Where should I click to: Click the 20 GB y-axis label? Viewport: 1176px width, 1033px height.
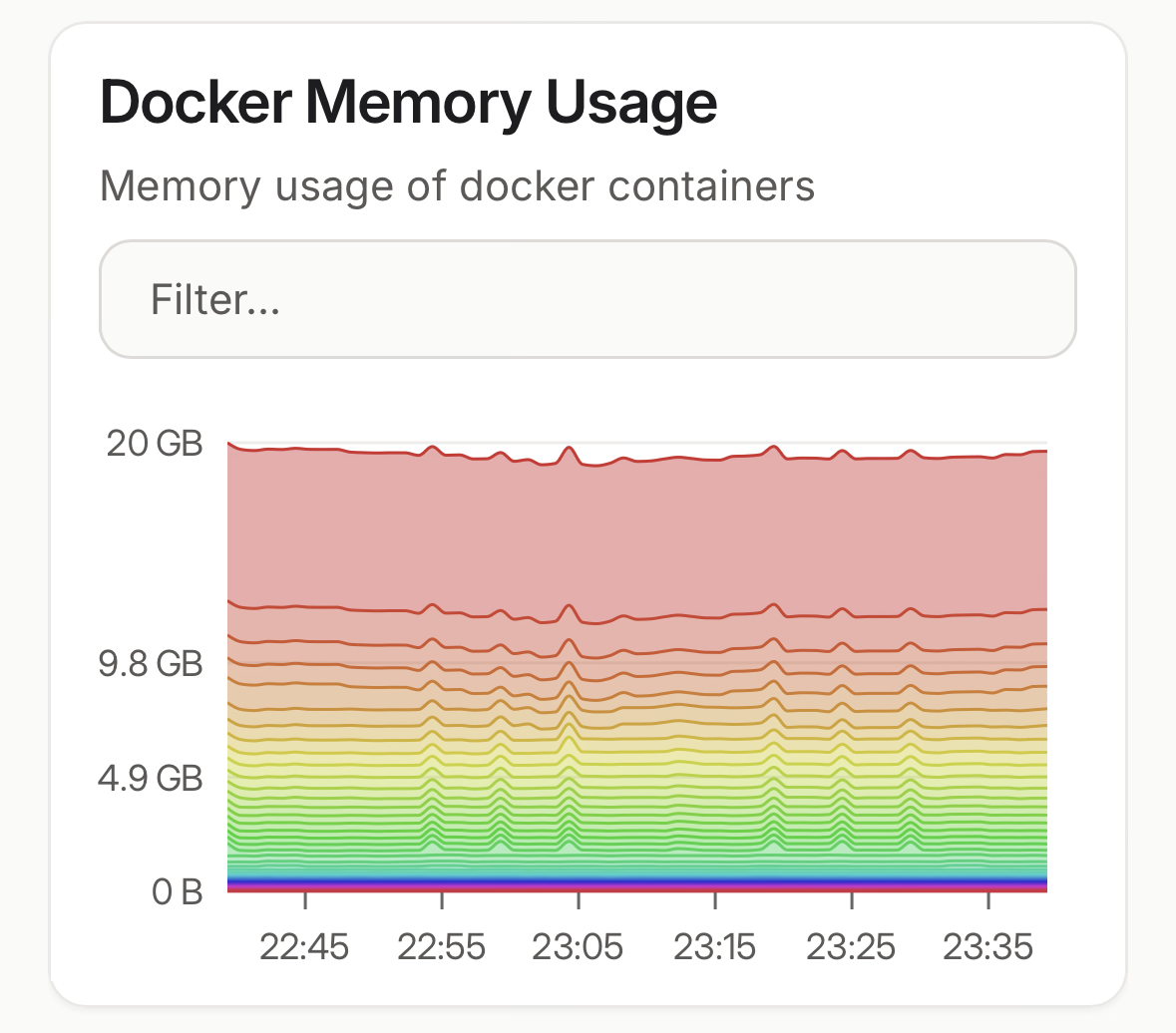coord(155,444)
